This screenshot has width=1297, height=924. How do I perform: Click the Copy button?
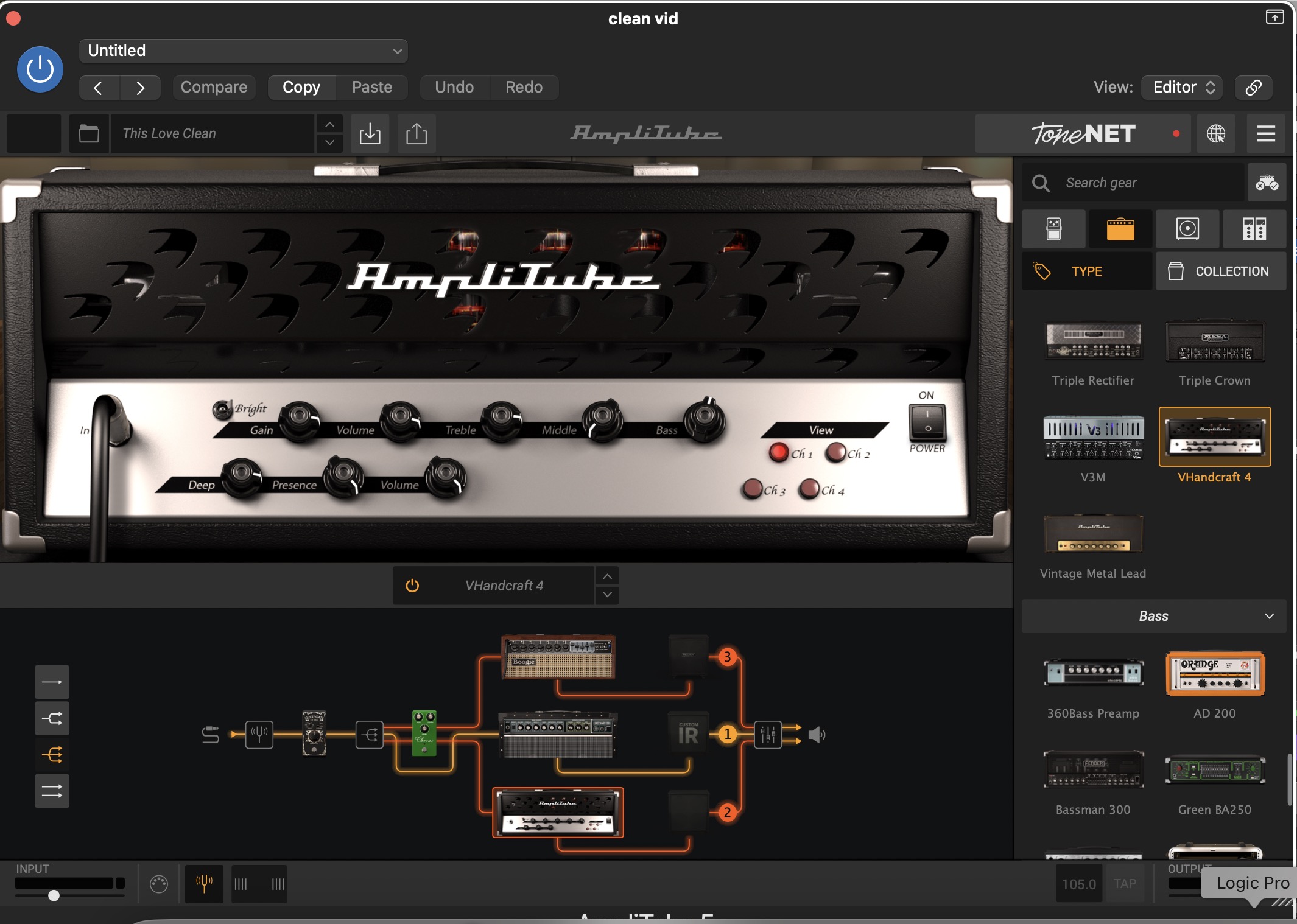pos(301,88)
